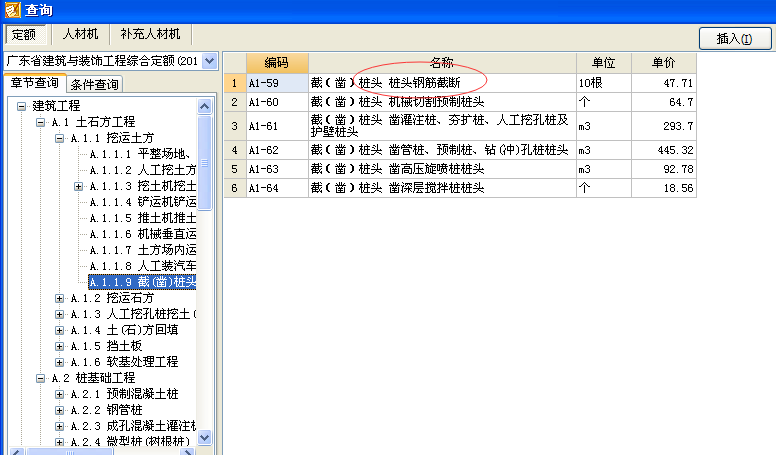Click 凿深层搅拌桩桩头 name cell
Viewport: 776px width, 455px height.
442,188
